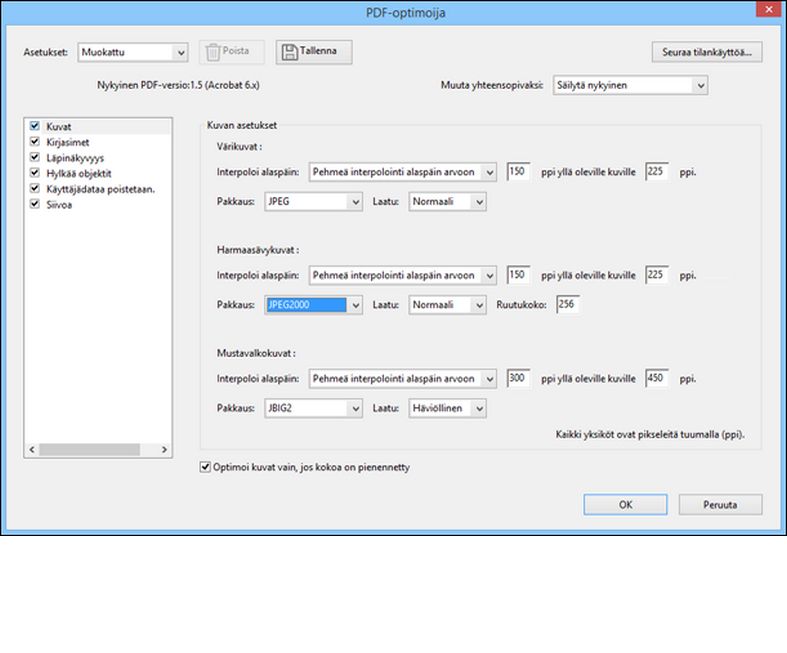The width and height of the screenshot is (787, 653).
Task: Click Harmaasävykuvat 150 ppi field
Action: [x=518, y=275]
